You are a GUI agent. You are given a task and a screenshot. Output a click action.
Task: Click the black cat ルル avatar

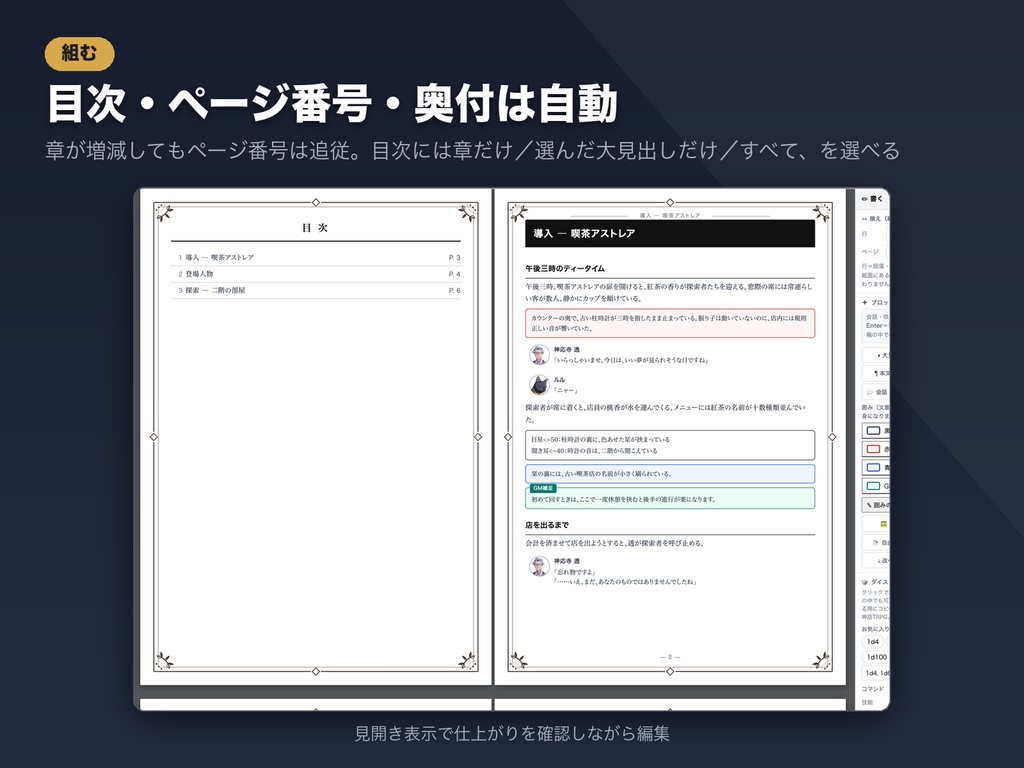[x=539, y=385]
